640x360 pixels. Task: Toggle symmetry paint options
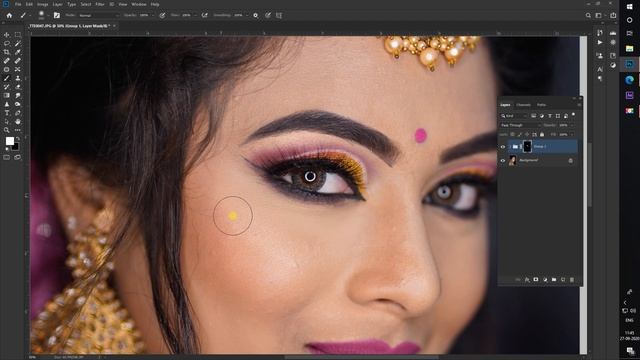point(279,16)
